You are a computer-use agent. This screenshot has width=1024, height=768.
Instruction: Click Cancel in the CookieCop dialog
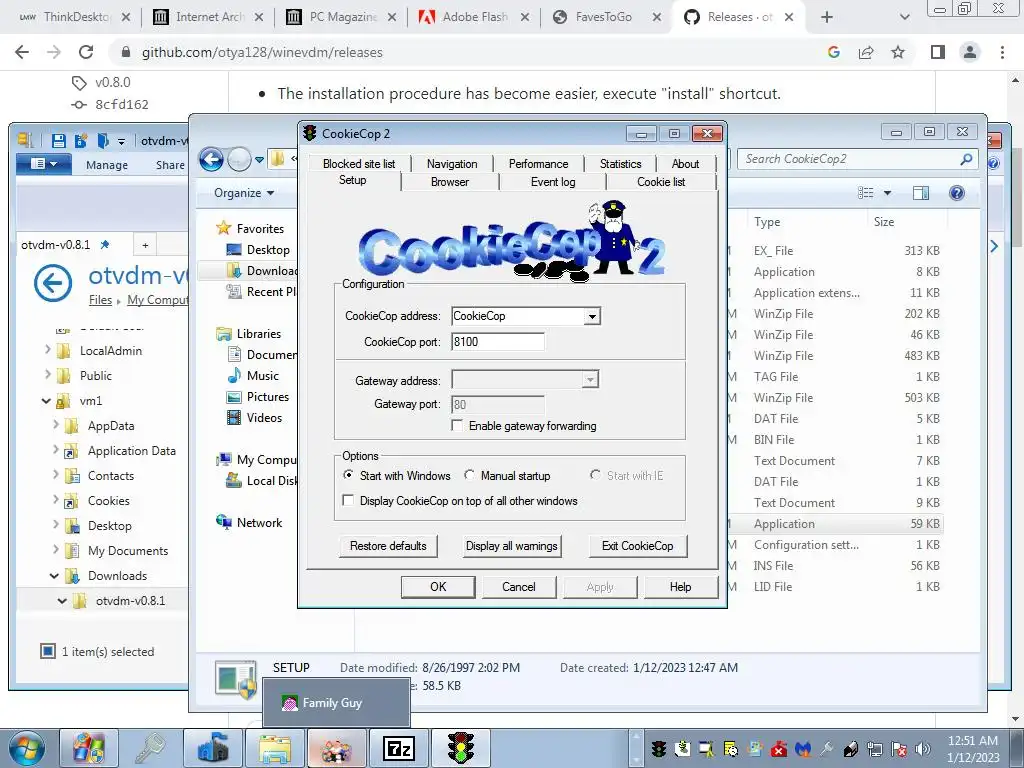point(519,586)
